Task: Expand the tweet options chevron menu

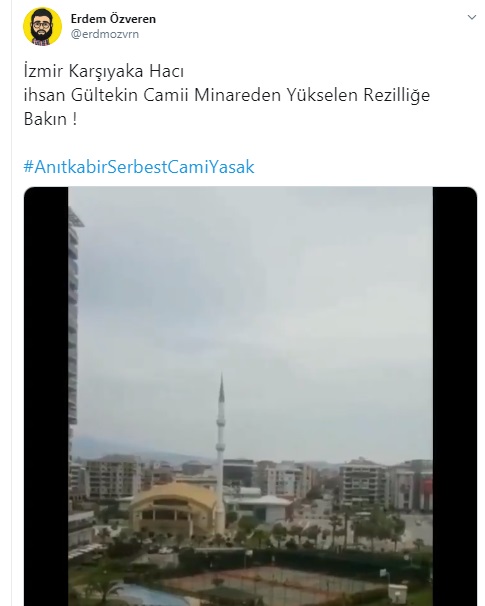Action: [471, 17]
